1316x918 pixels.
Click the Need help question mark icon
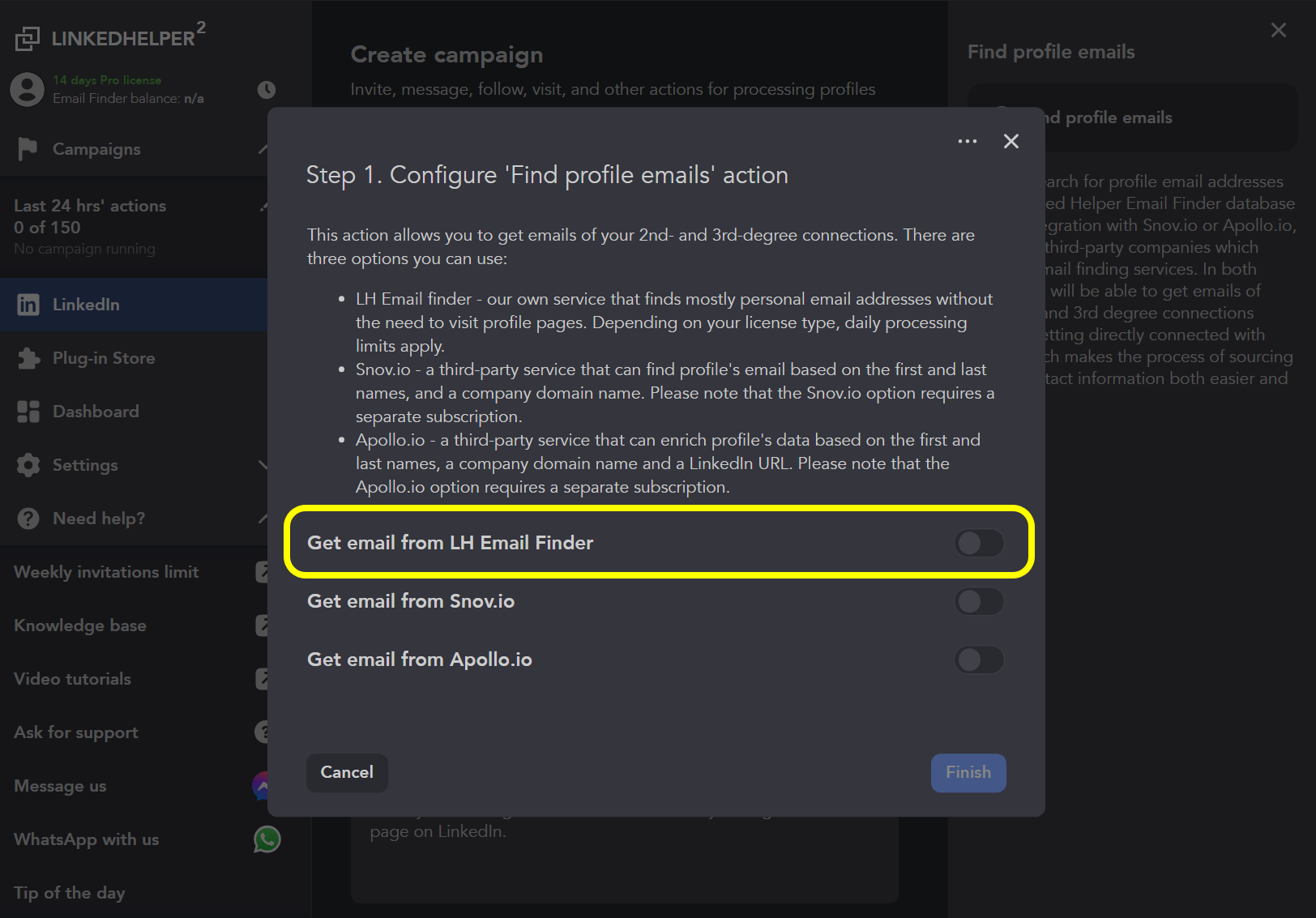tap(28, 519)
